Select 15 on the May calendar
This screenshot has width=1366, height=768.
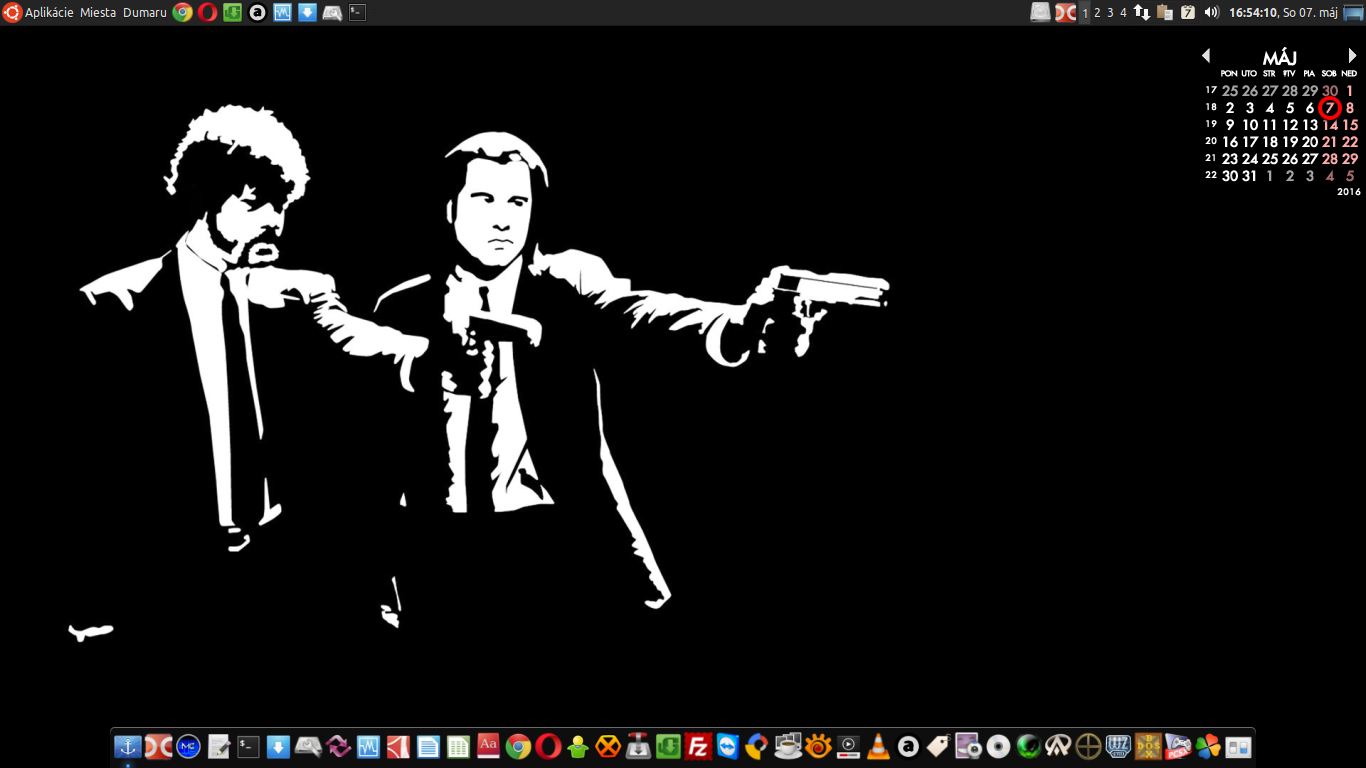(x=1350, y=125)
